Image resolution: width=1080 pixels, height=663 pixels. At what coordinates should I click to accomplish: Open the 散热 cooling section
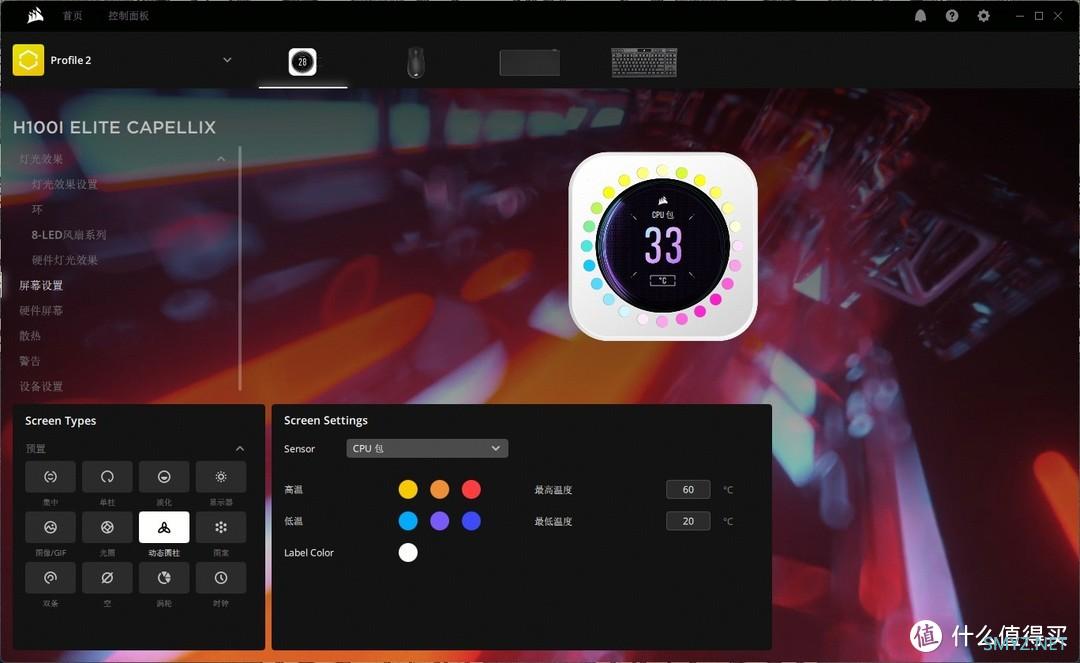click(x=30, y=336)
